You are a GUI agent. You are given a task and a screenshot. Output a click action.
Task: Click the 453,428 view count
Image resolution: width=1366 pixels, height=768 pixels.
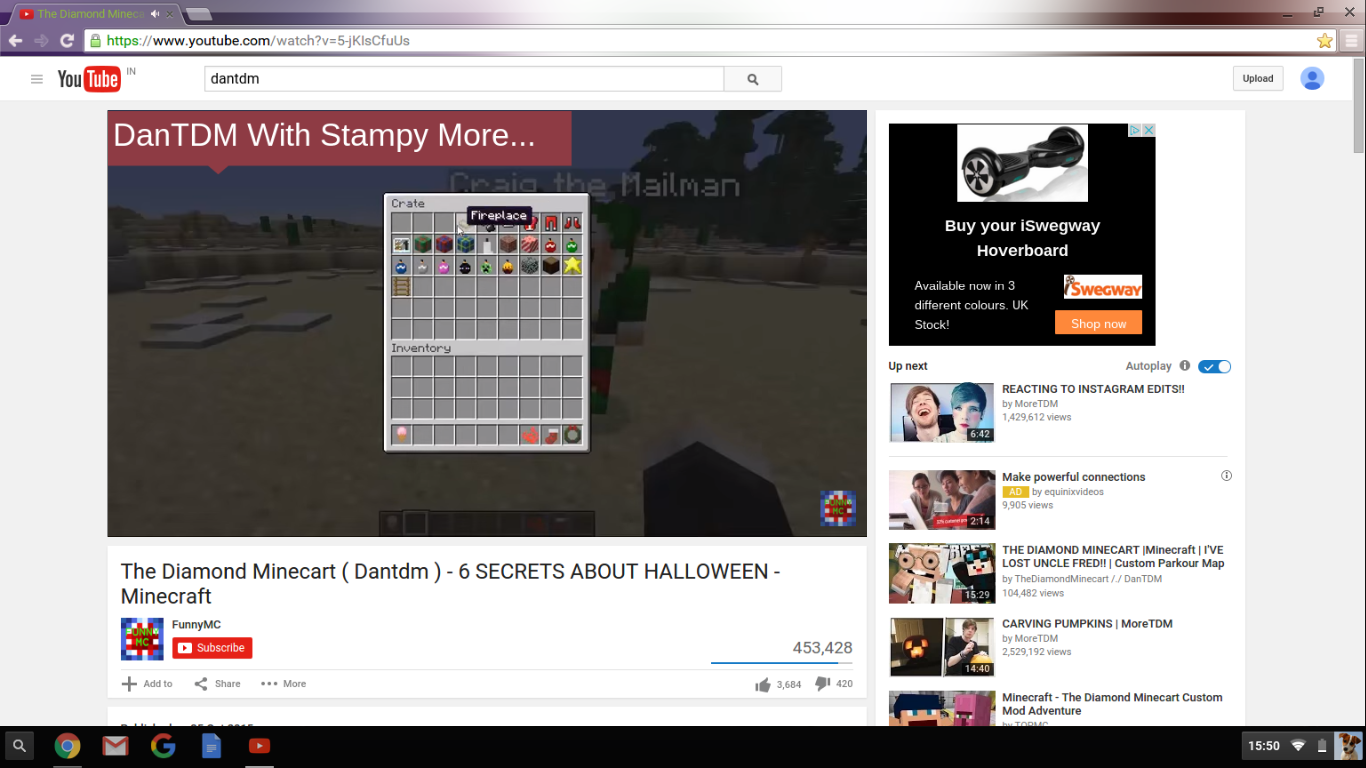click(x=822, y=648)
